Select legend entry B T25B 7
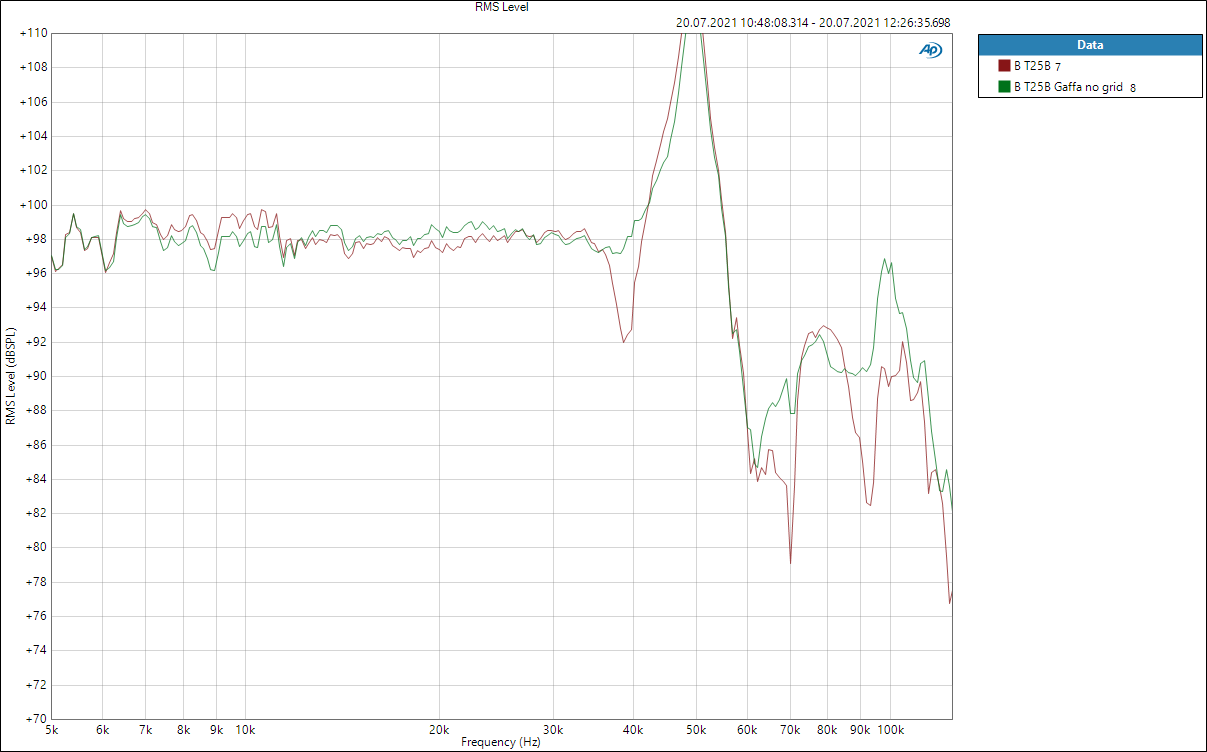 tap(1037, 66)
